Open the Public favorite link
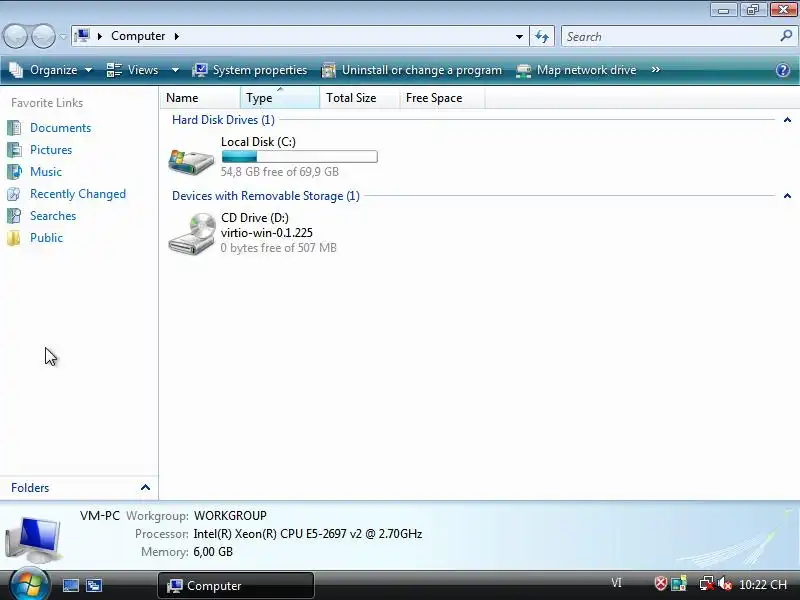The width and height of the screenshot is (800, 600). pyautogui.click(x=46, y=238)
